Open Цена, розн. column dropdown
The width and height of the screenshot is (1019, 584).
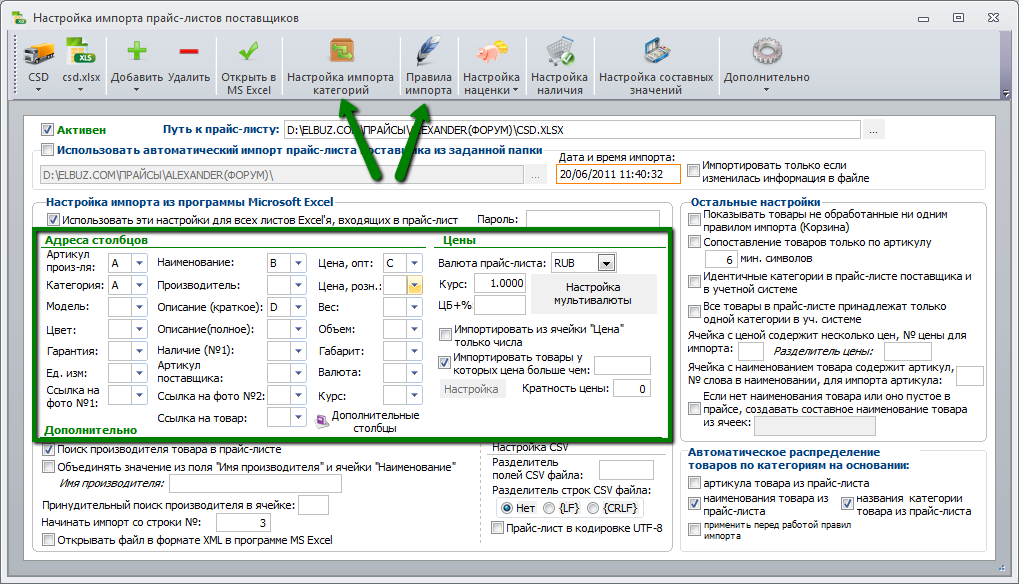(415, 285)
